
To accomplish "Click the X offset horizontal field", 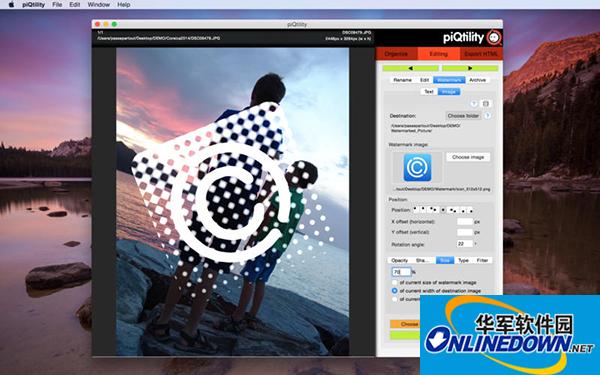I will tap(465, 222).
